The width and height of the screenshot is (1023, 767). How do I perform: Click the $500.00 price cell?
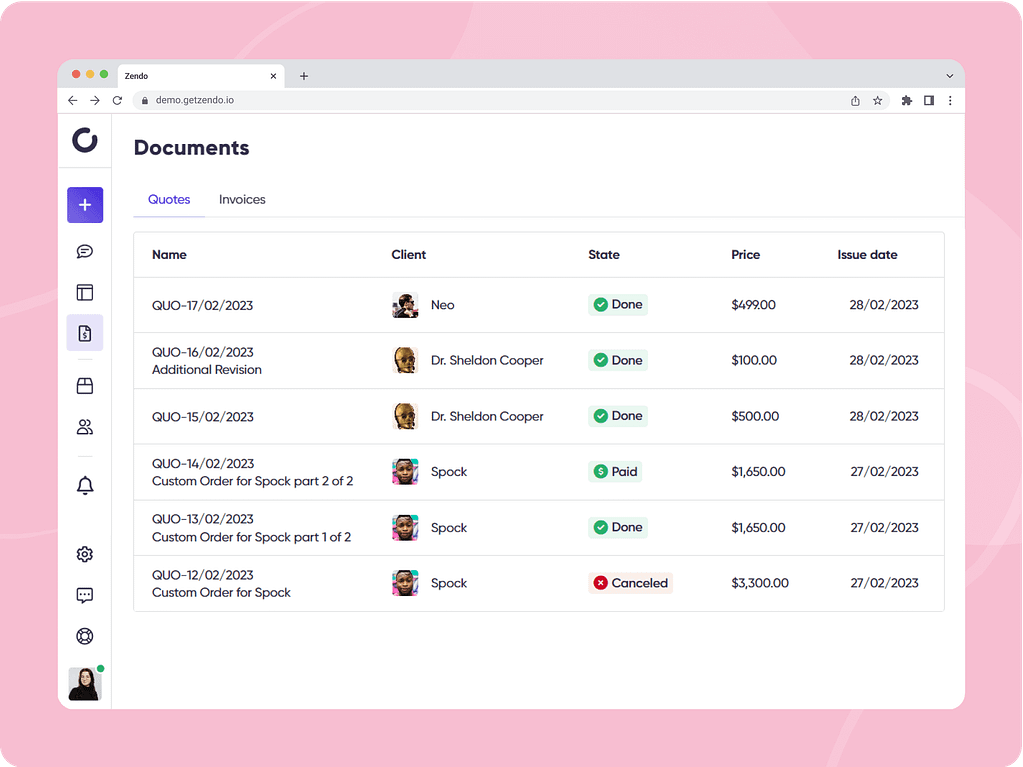click(755, 416)
